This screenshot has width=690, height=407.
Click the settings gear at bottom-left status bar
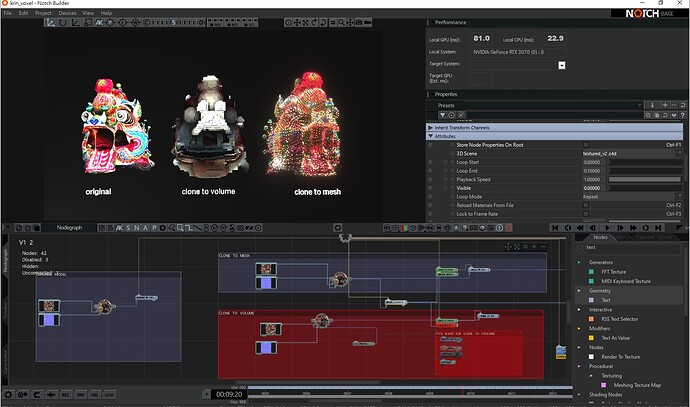coord(8,395)
